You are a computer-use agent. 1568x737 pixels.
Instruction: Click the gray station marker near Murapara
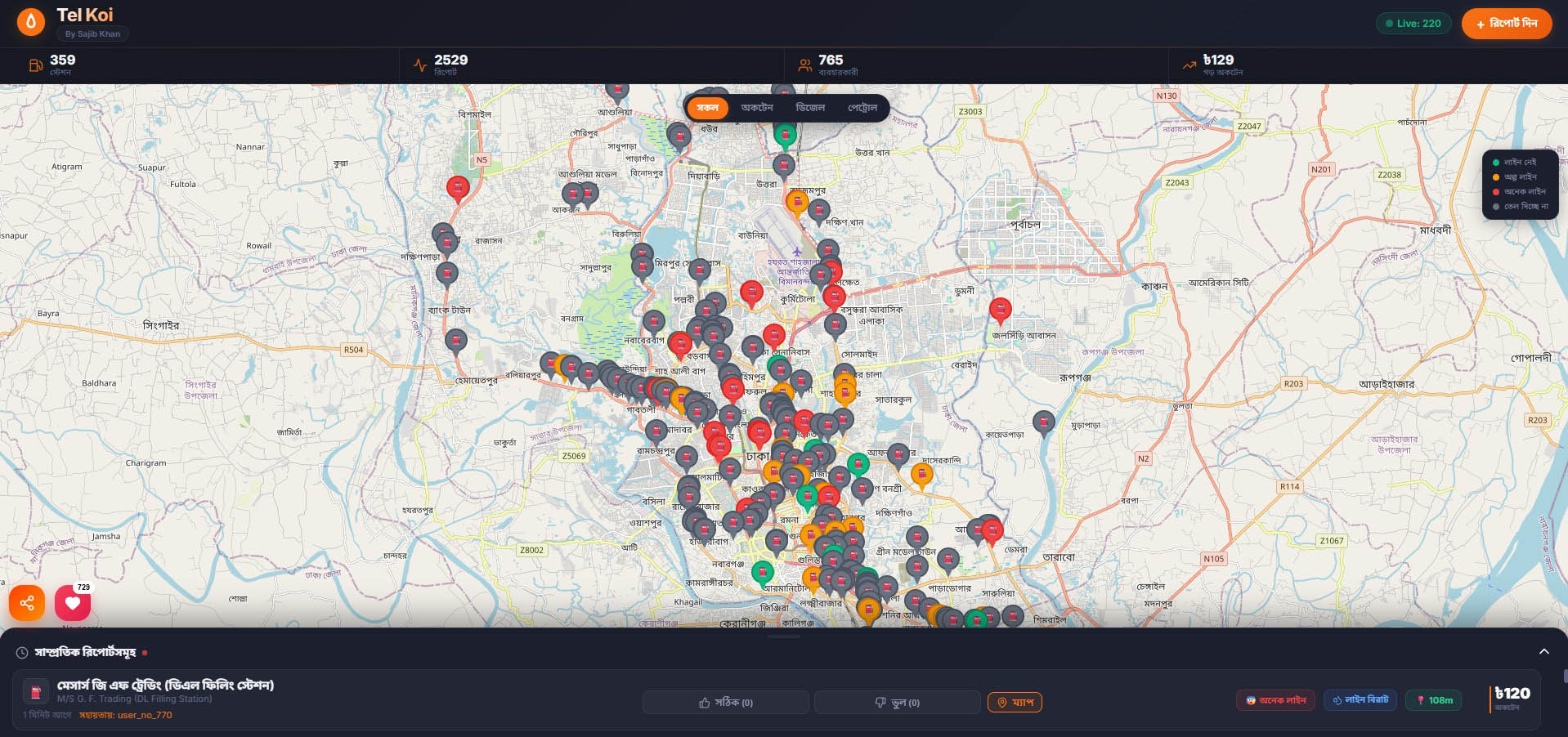pos(1043,422)
